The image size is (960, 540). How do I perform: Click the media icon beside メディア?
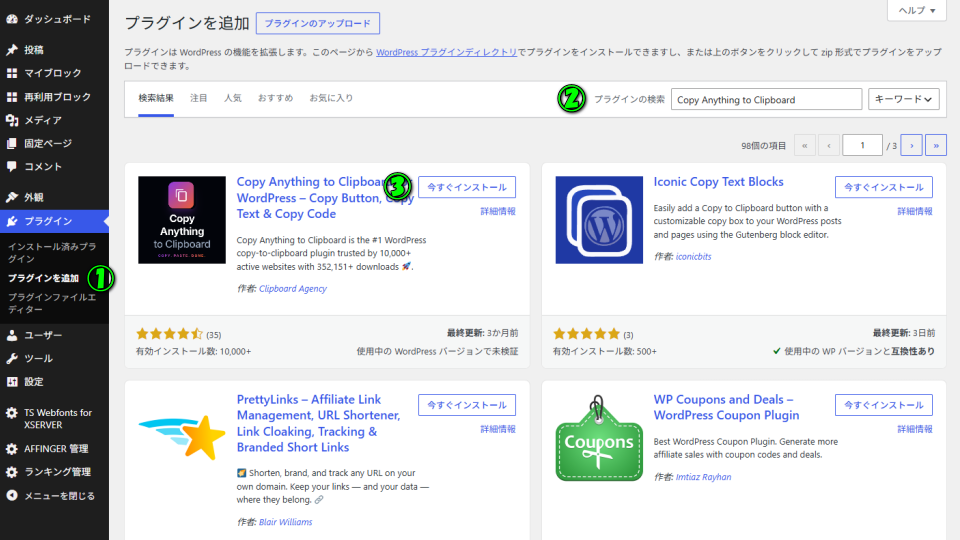tap(12, 120)
